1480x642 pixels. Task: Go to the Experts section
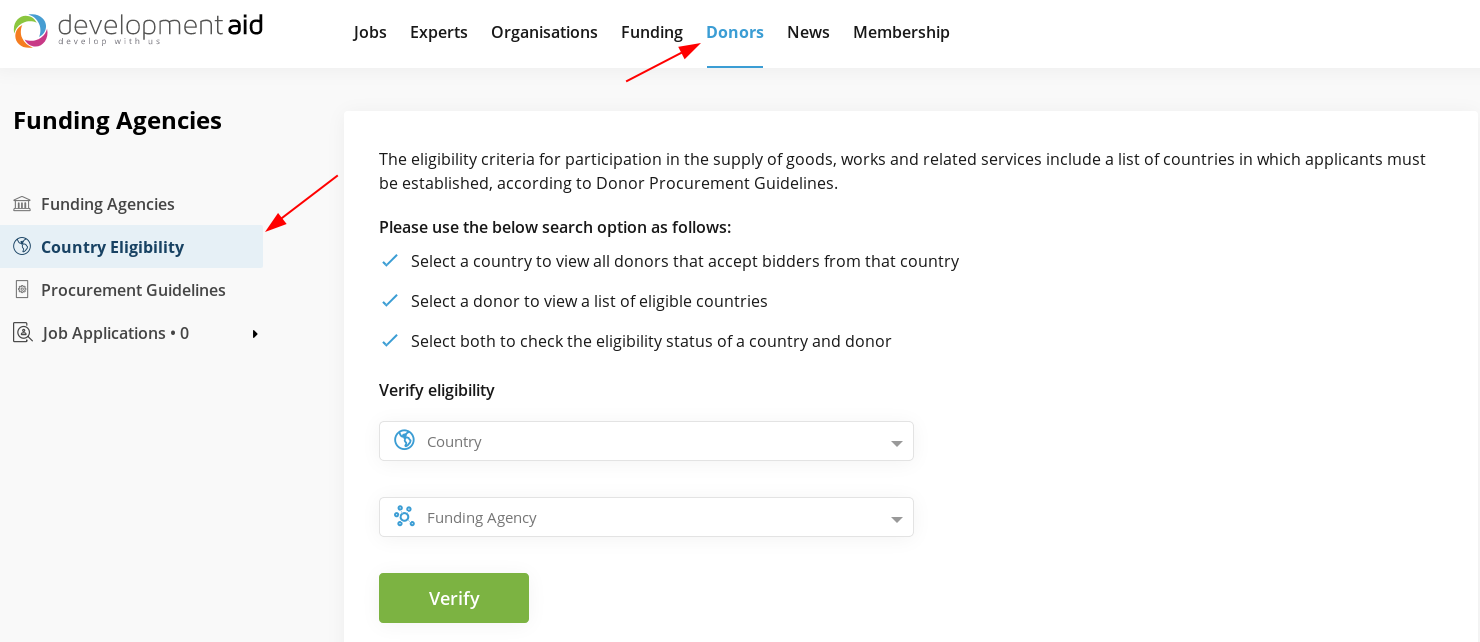(x=439, y=32)
